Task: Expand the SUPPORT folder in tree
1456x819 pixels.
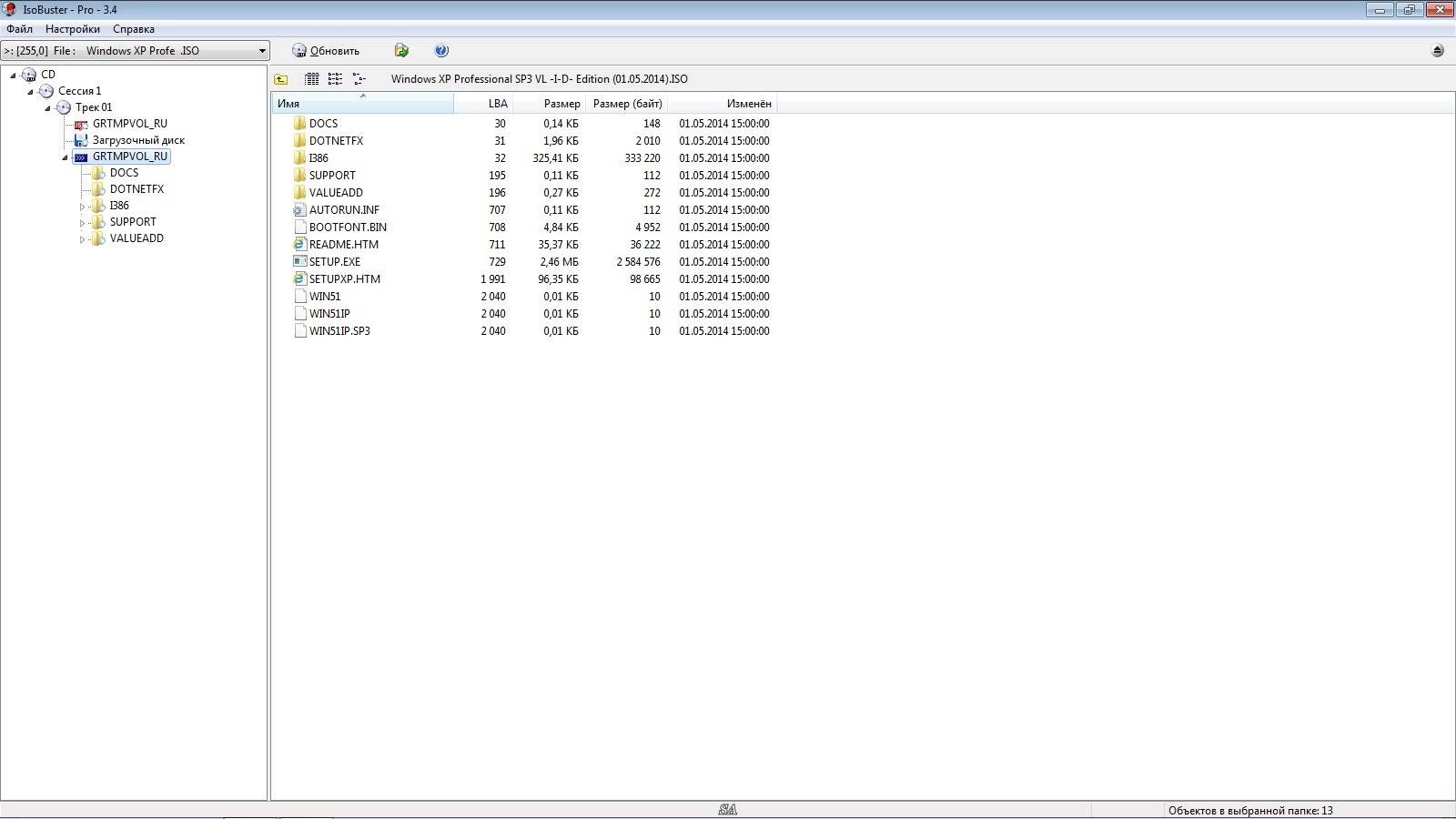Action: [x=82, y=223]
